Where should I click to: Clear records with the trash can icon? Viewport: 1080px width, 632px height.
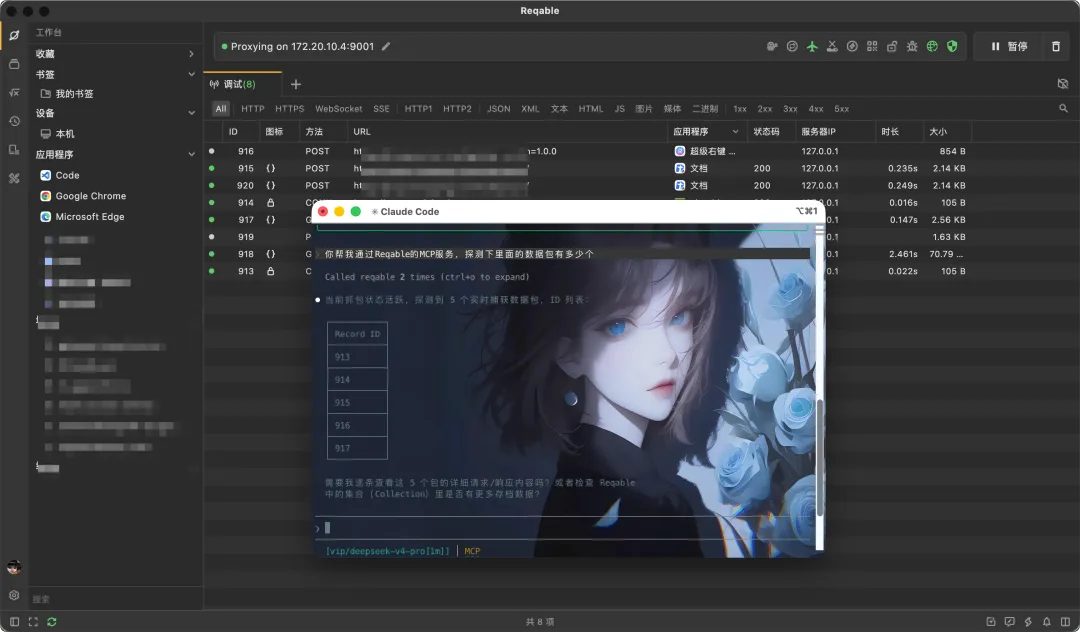(1056, 46)
